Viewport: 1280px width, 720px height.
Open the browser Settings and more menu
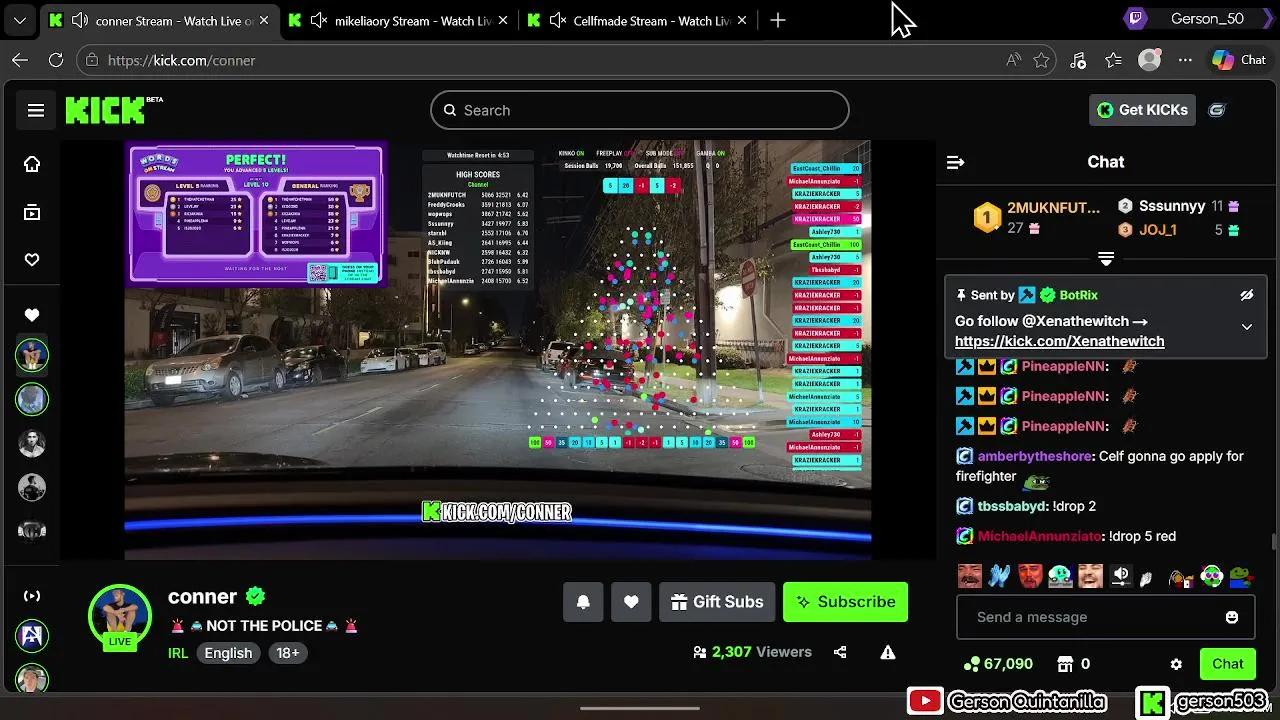[x=1185, y=60]
